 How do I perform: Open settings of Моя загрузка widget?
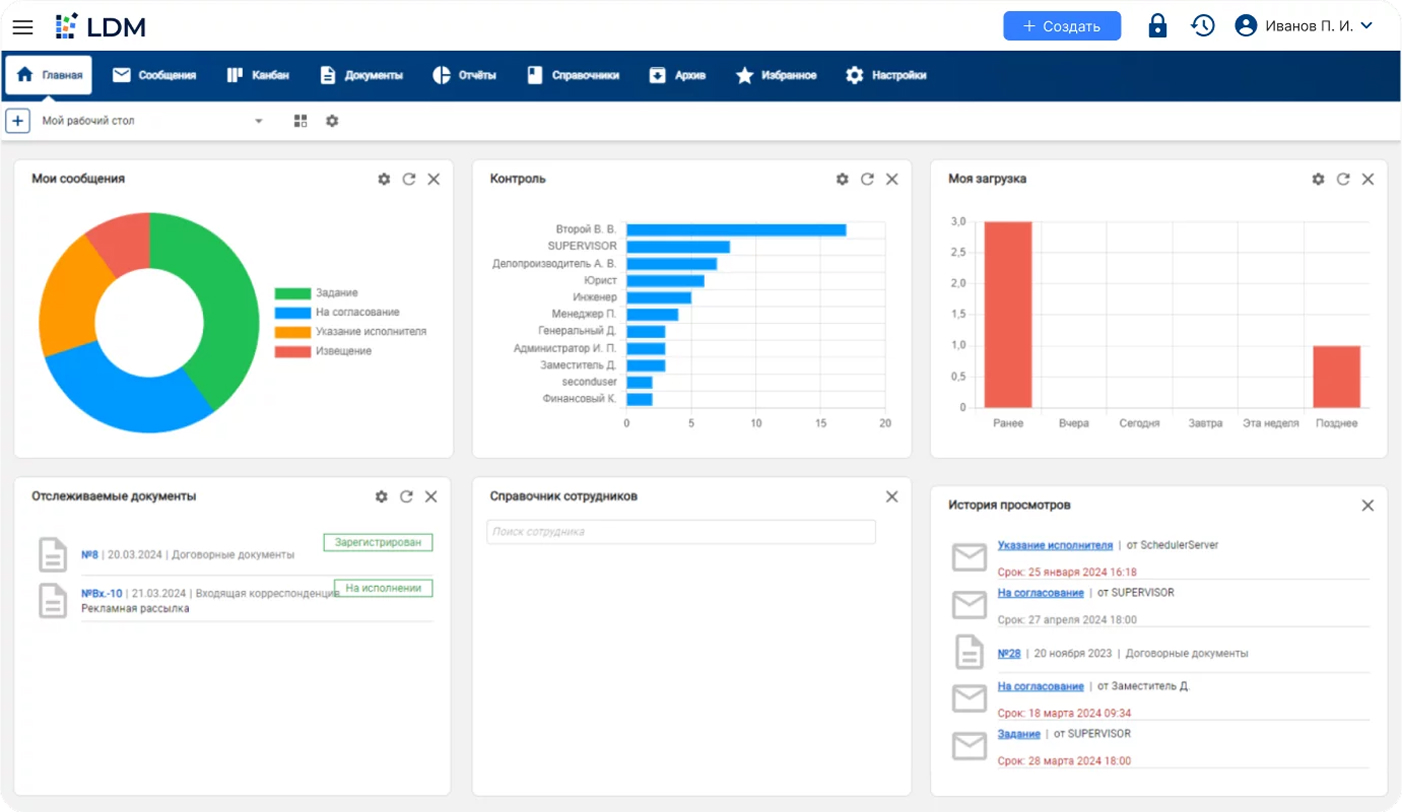click(1318, 179)
